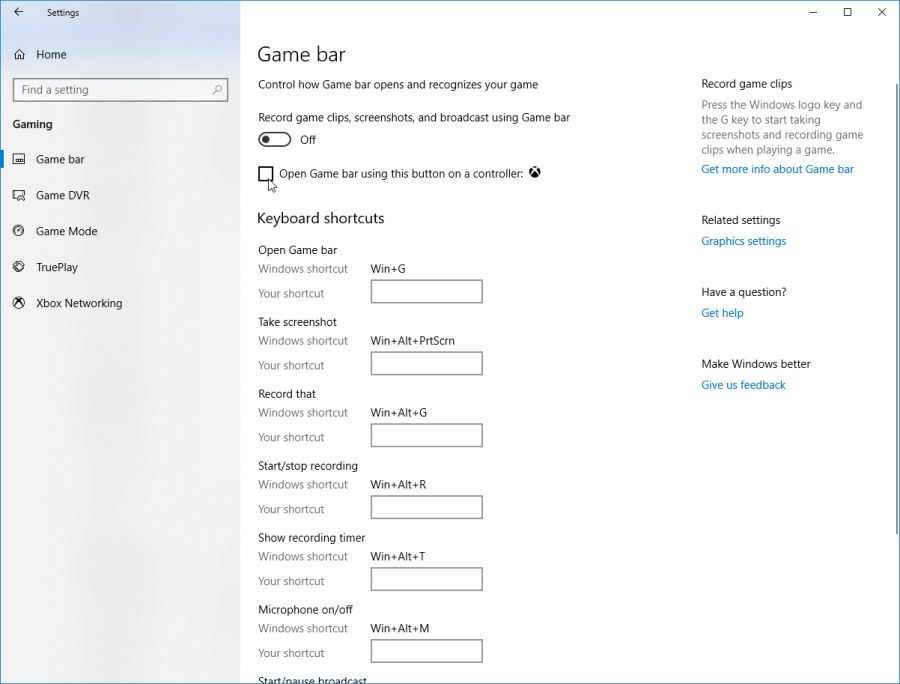Click the Win+Alt+PrtScrn shortcut text
The image size is (900, 684).
[413, 340]
